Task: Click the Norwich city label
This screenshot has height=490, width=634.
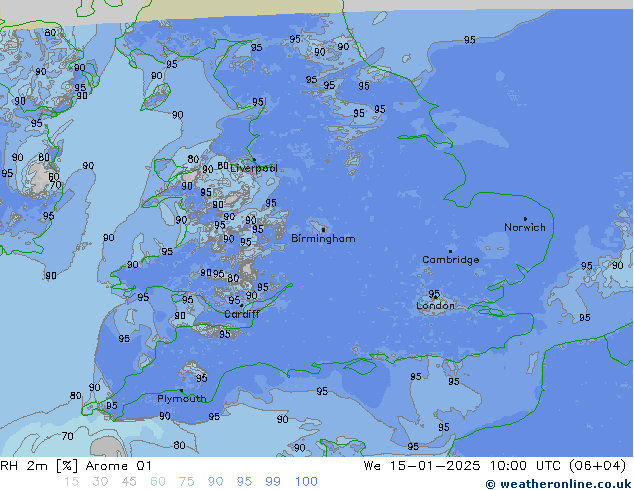Action: click(524, 227)
